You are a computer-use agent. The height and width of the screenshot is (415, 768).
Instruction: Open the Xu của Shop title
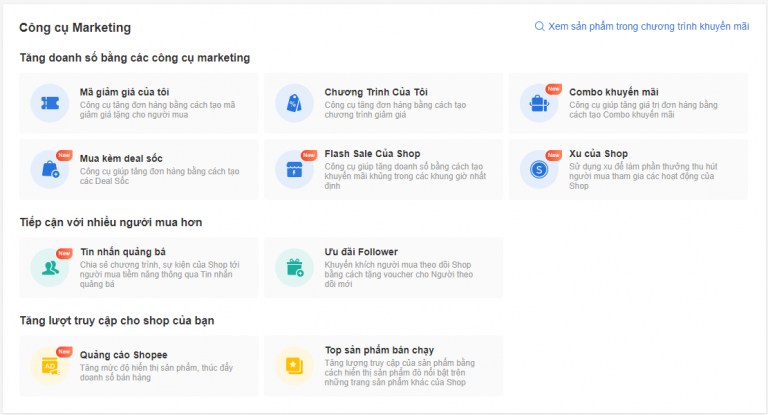(598, 154)
